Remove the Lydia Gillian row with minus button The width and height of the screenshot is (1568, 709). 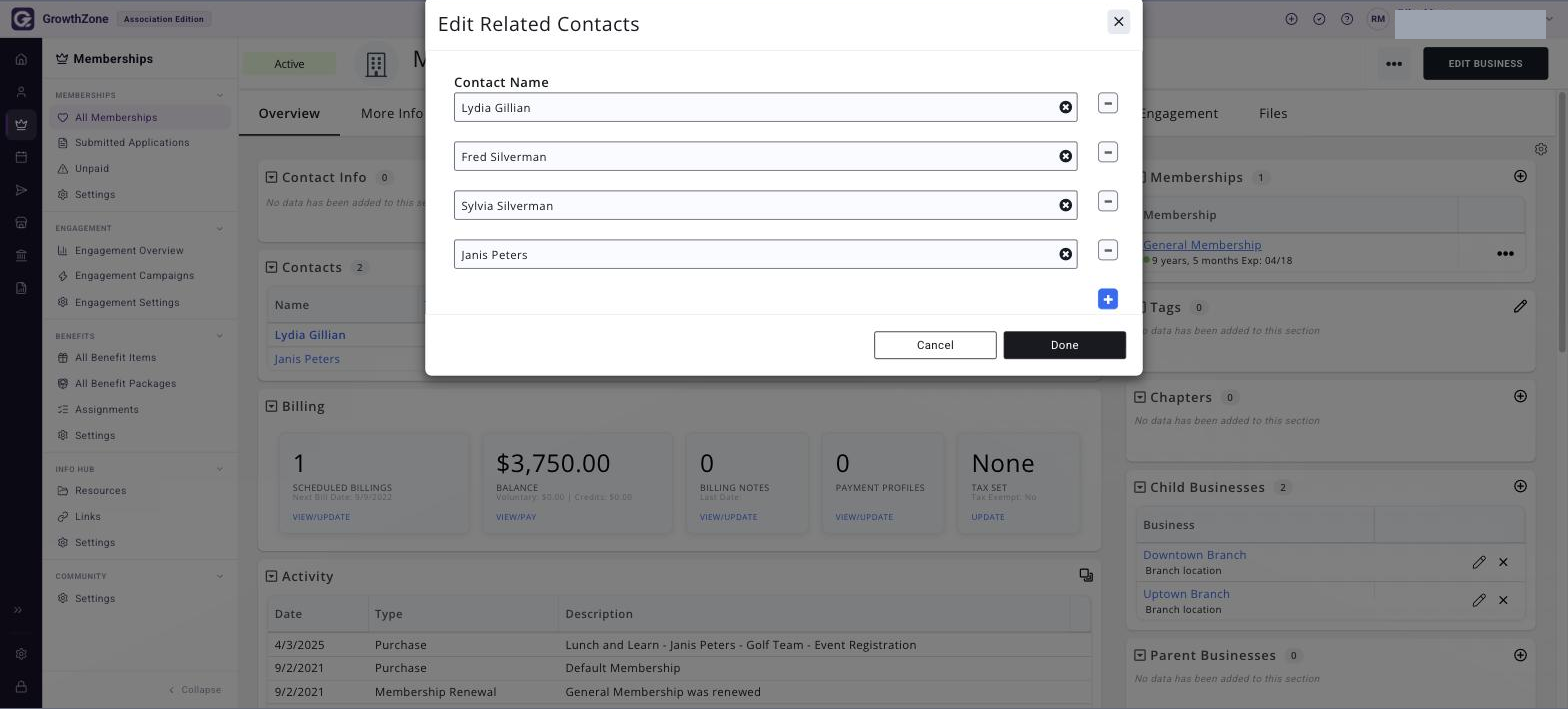[1107, 103]
